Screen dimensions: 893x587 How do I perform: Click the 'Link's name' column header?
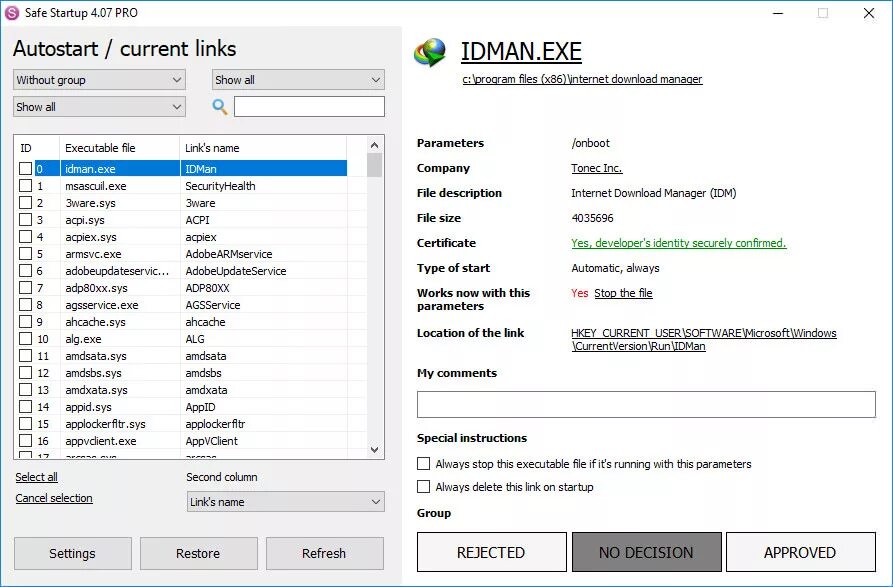point(263,148)
